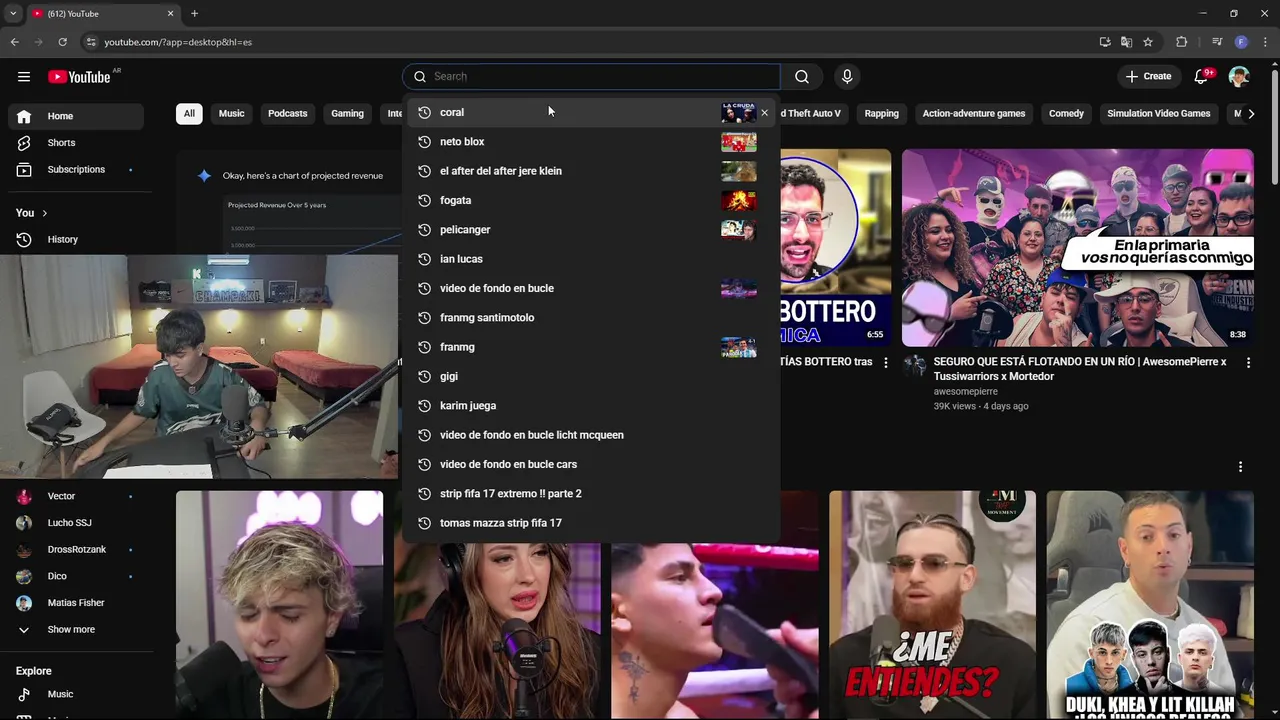Select the 'Rapping' filter chip
Image resolution: width=1280 pixels, height=720 pixels.
[881, 114]
